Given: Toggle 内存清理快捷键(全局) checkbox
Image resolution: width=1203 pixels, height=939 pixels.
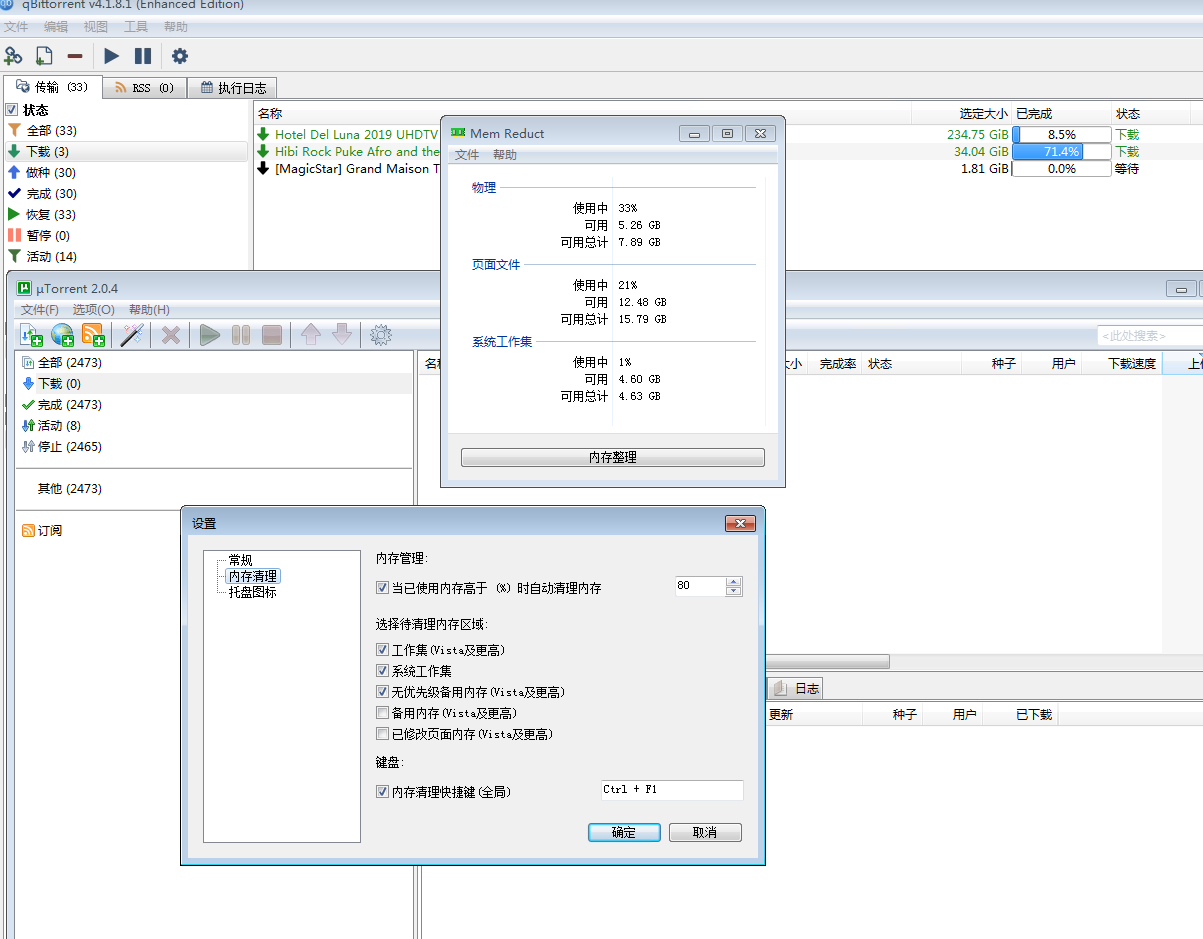Looking at the screenshot, I should pyautogui.click(x=382, y=792).
